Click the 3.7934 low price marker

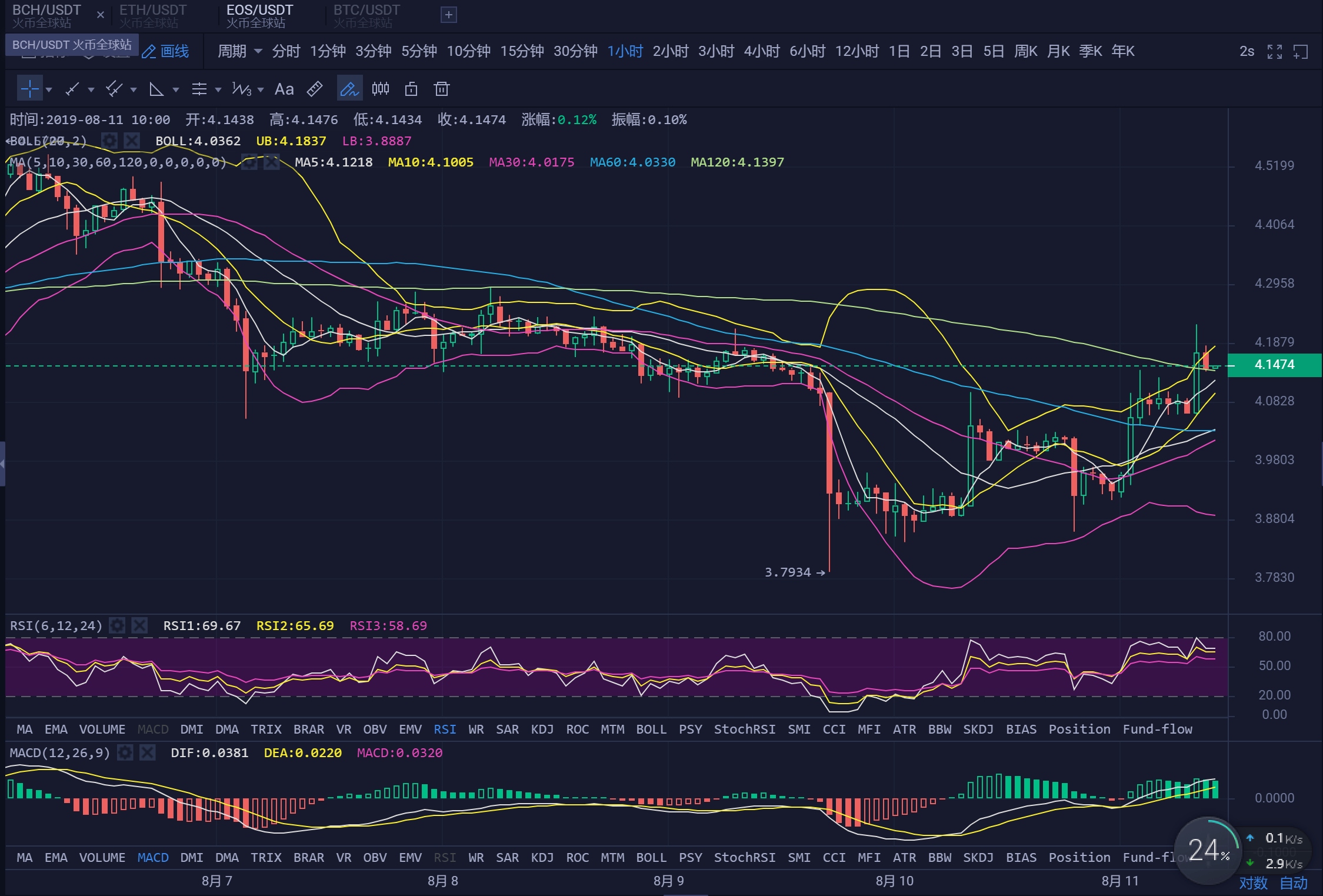[795, 572]
